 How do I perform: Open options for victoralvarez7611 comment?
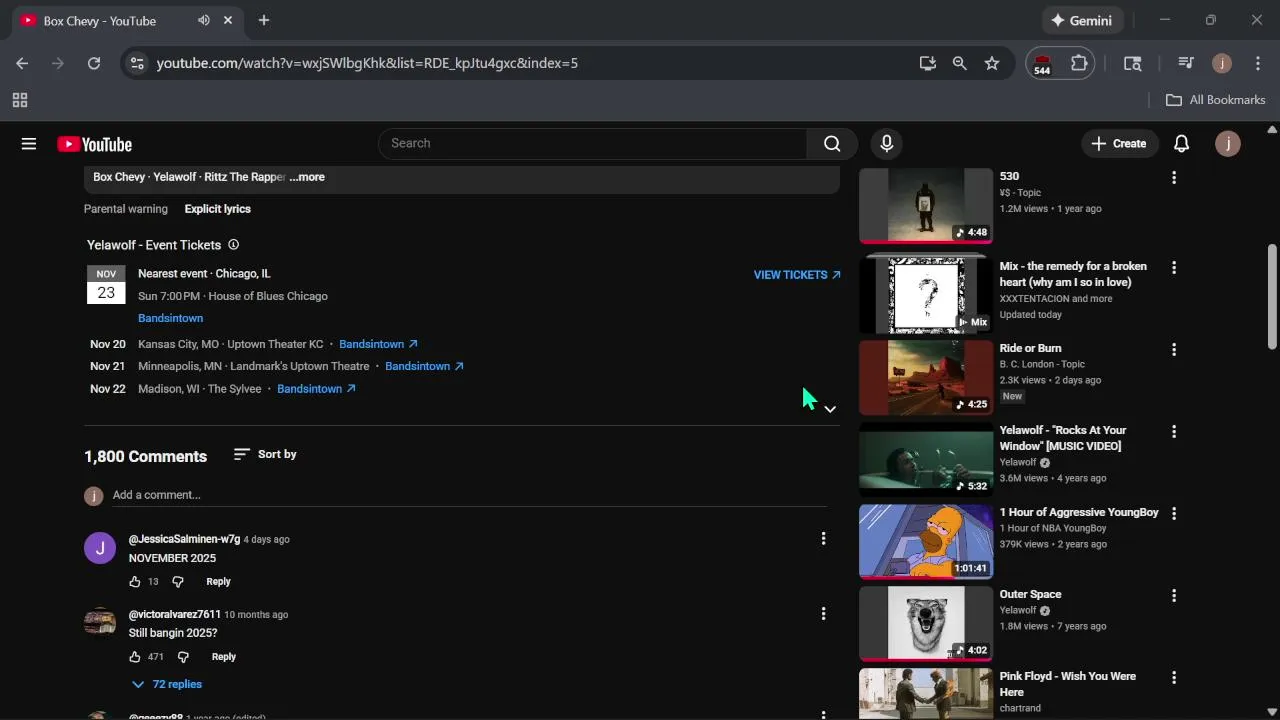click(823, 614)
